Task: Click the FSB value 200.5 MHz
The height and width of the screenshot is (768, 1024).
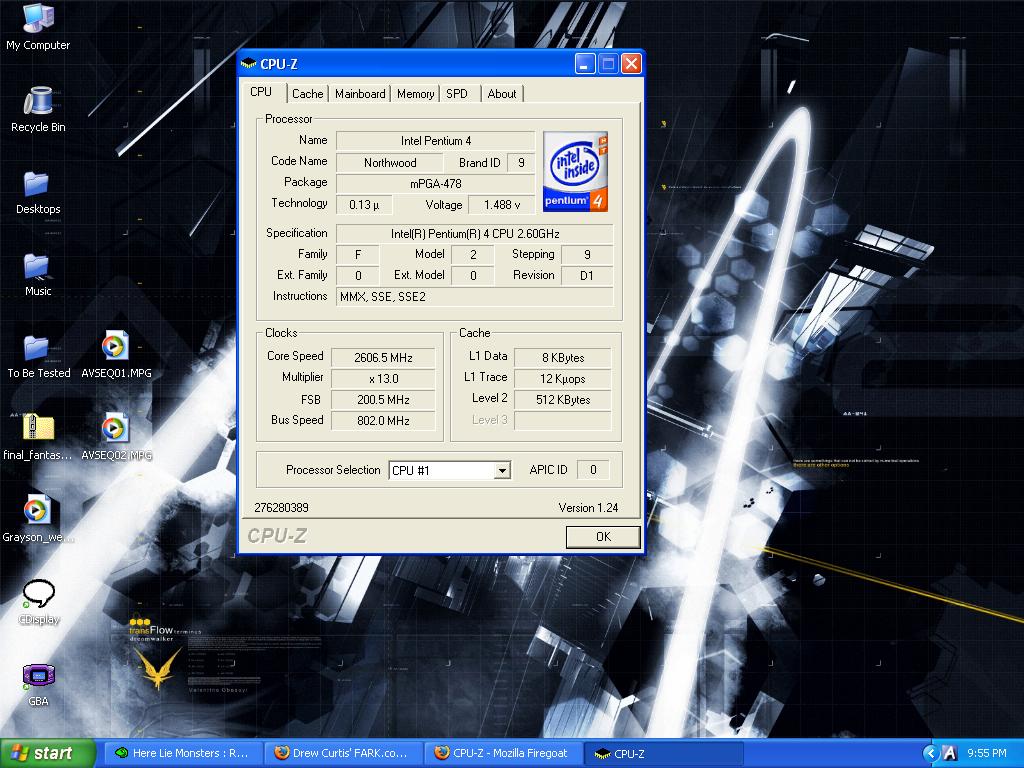Action: point(383,400)
